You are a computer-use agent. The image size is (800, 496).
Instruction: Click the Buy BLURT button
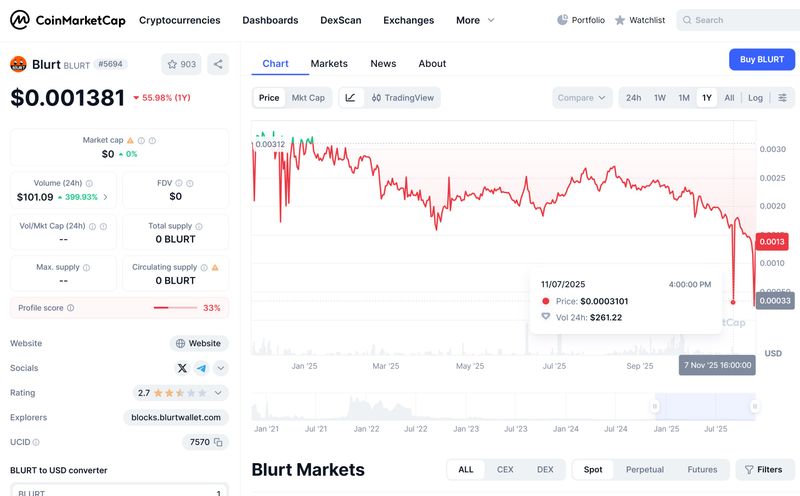[x=761, y=59]
